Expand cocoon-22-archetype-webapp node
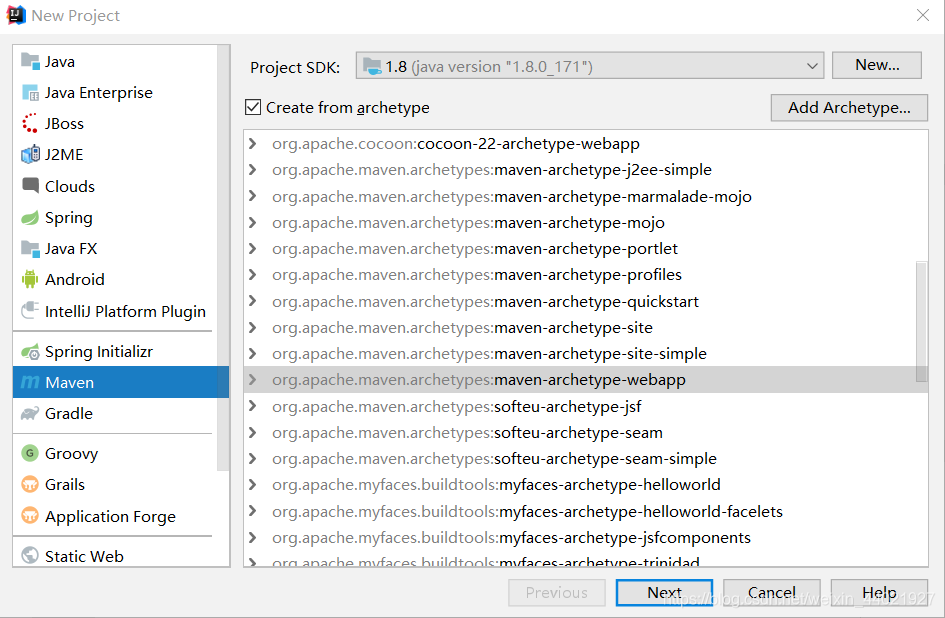 tap(253, 143)
